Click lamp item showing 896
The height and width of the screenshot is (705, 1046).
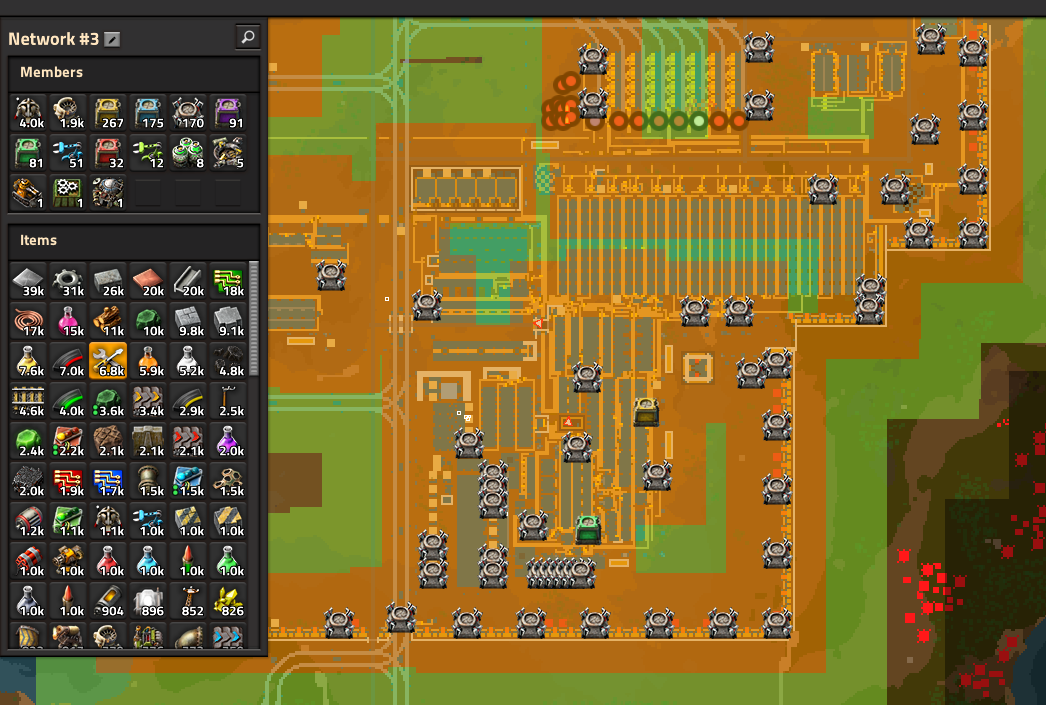tap(148, 601)
